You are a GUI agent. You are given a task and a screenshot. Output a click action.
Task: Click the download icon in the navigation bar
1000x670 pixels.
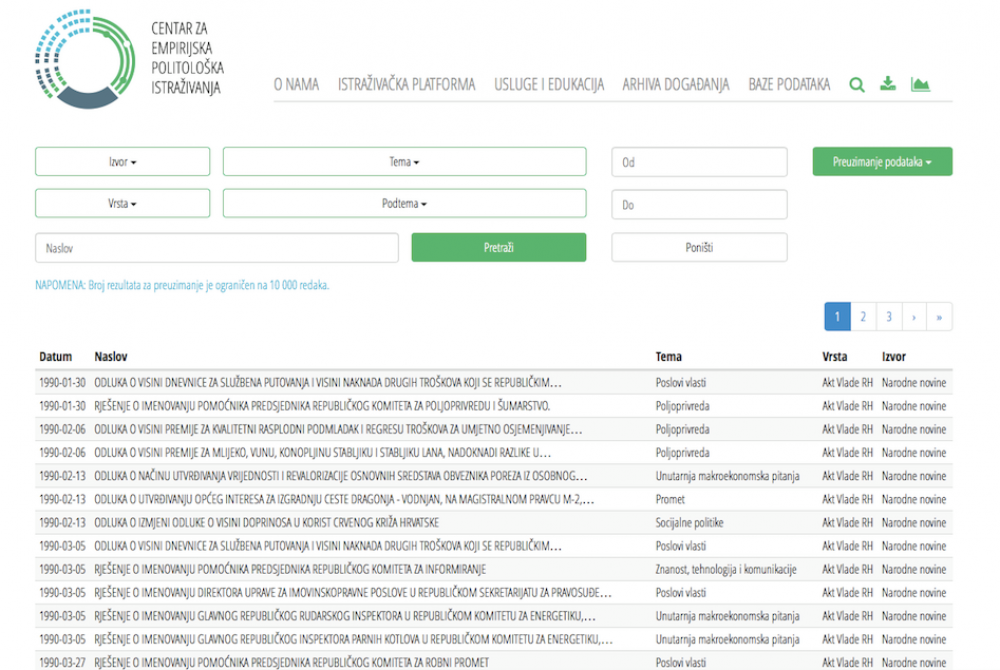[x=888, y=84]
